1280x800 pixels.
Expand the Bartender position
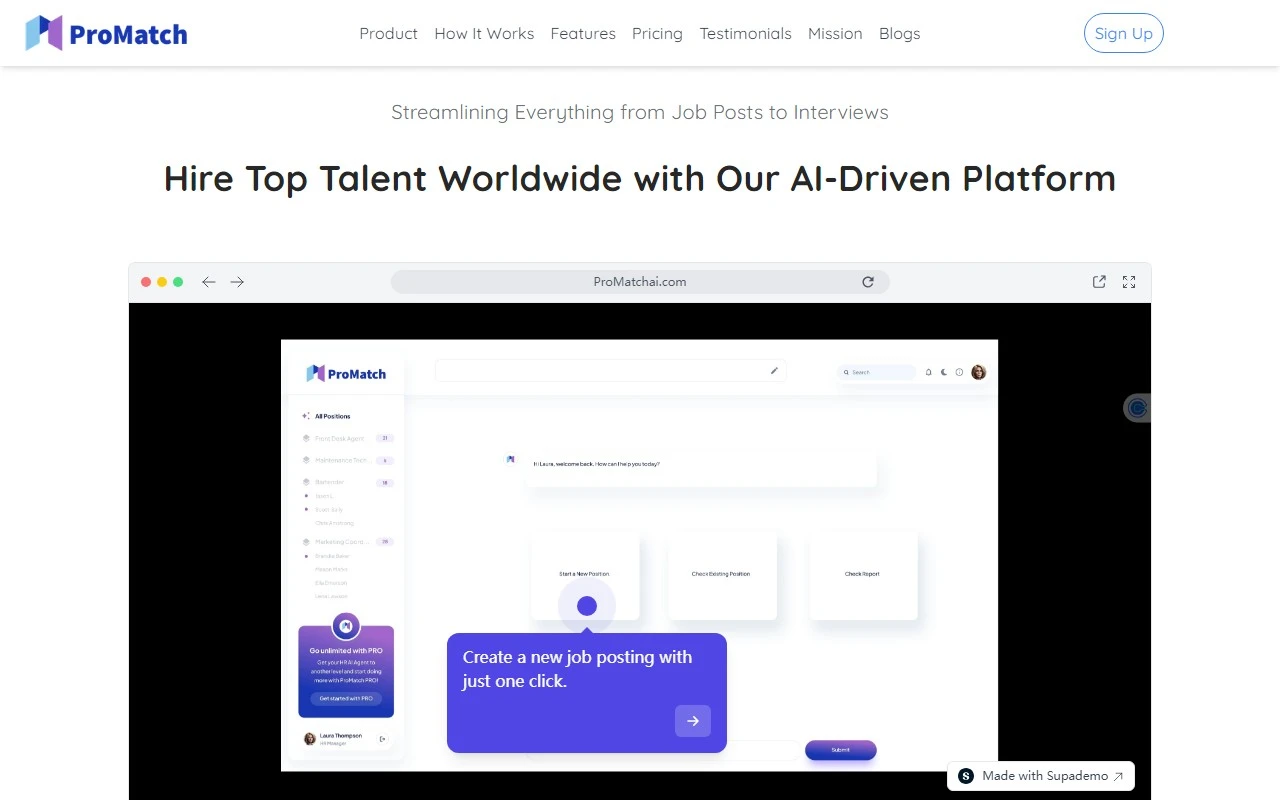pos(347,482)
